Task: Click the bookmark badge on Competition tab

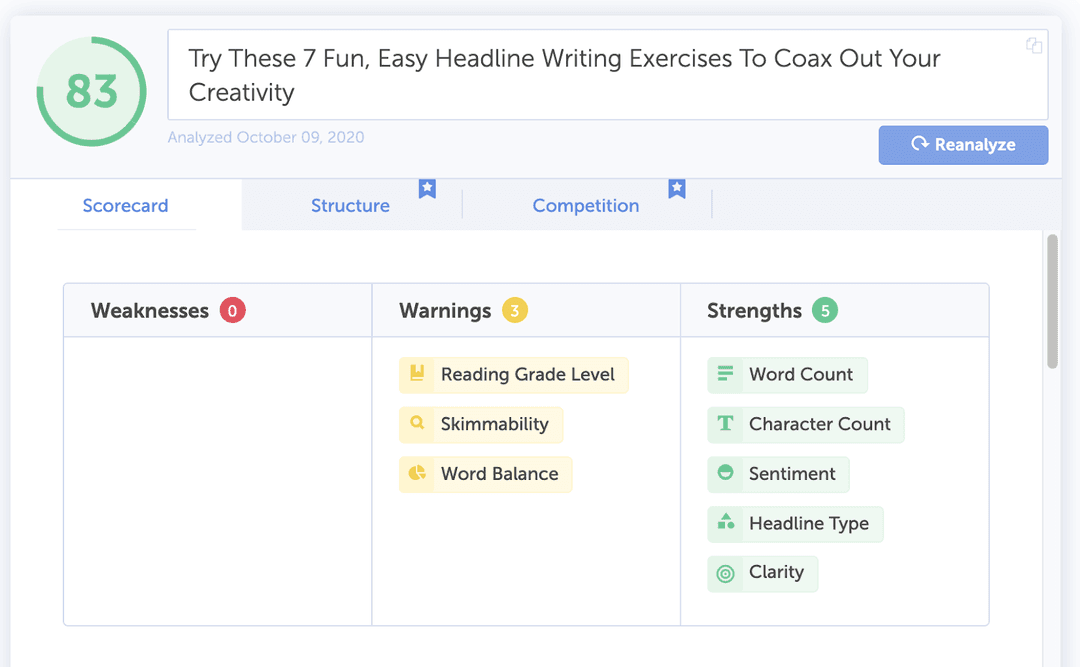Action: 677,188
